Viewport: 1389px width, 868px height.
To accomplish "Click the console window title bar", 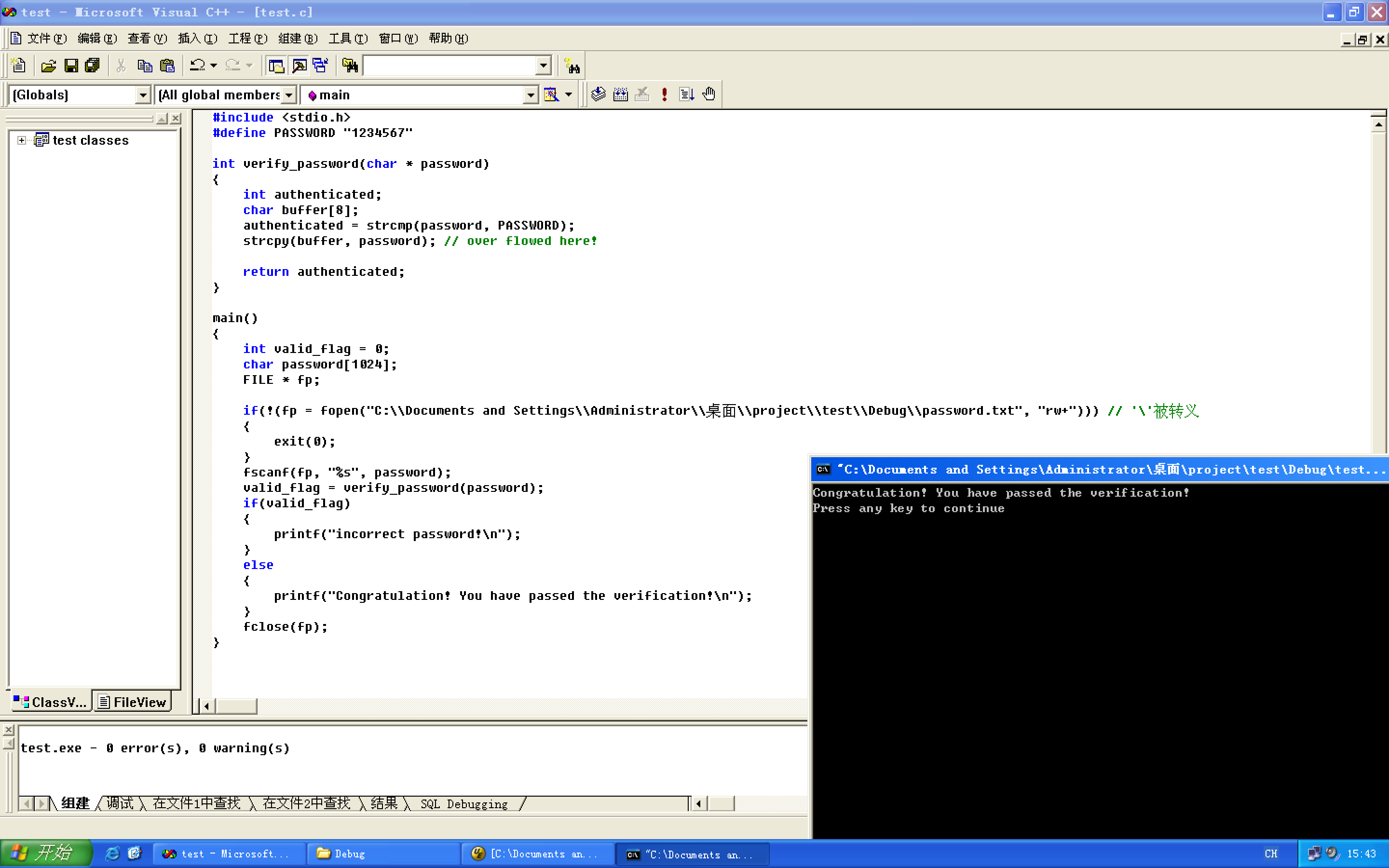I will pos(1099,470).
